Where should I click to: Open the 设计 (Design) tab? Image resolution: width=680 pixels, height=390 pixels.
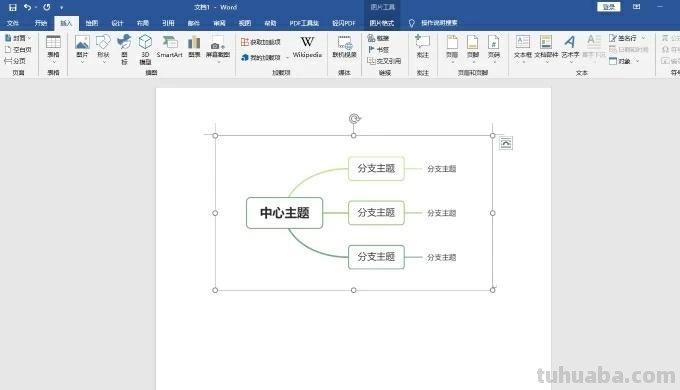coord(117,23)
